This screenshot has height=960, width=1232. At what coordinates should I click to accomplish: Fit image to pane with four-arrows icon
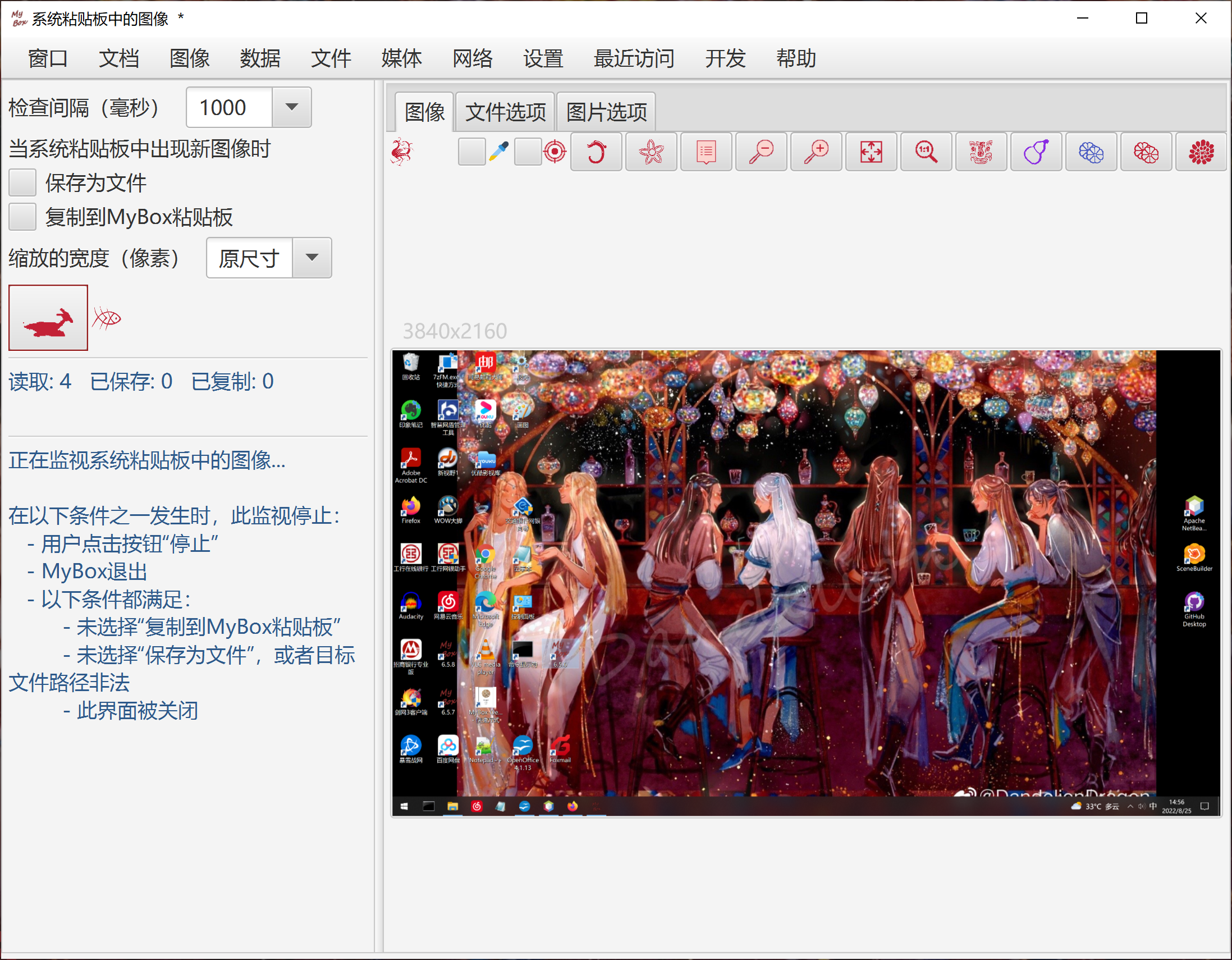click(x=871, y=152)
